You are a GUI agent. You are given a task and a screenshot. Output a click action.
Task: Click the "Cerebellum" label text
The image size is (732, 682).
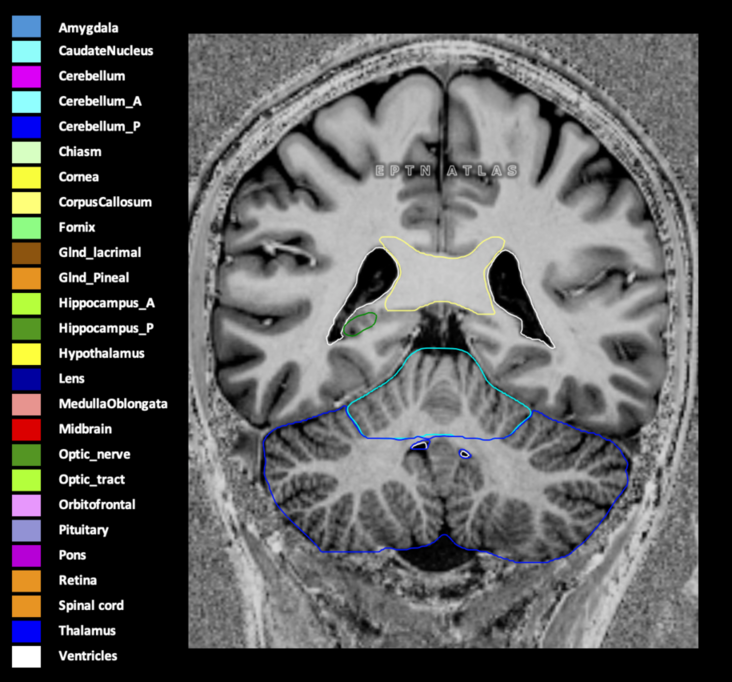(x=92, y=76)
